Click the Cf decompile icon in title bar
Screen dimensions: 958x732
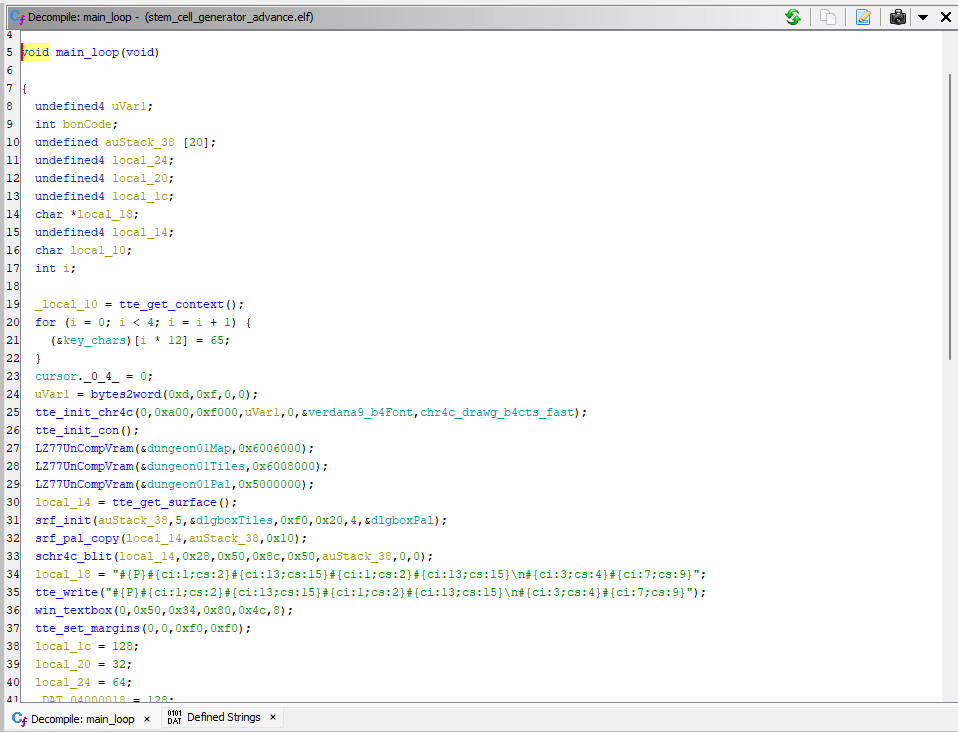[x=17, y=17]
